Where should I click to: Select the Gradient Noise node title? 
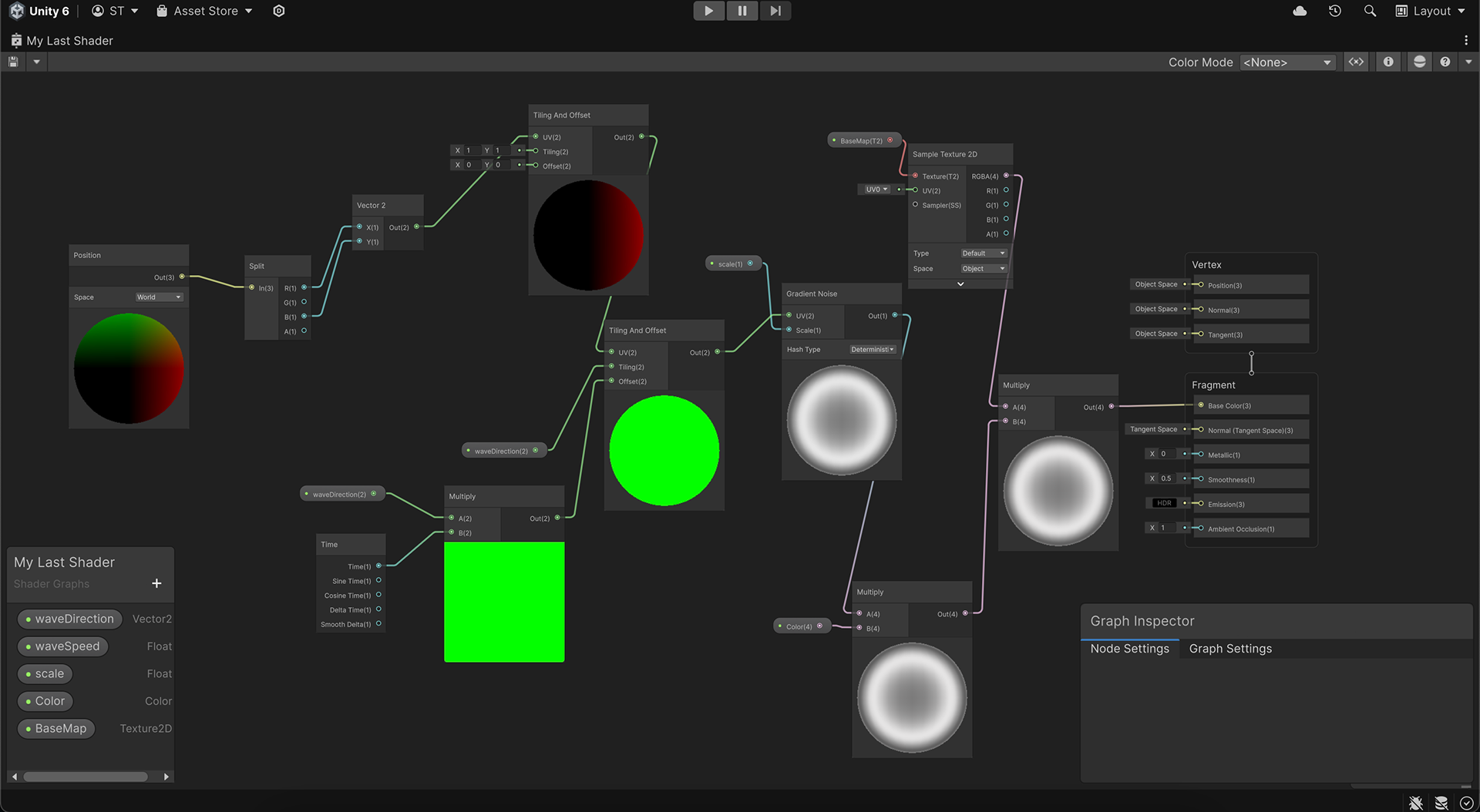click(811, 294)
